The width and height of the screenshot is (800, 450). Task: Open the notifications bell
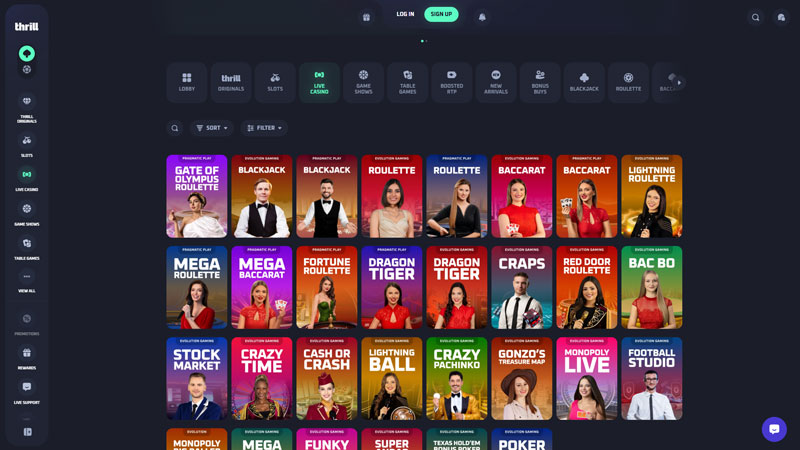[482, 17]
